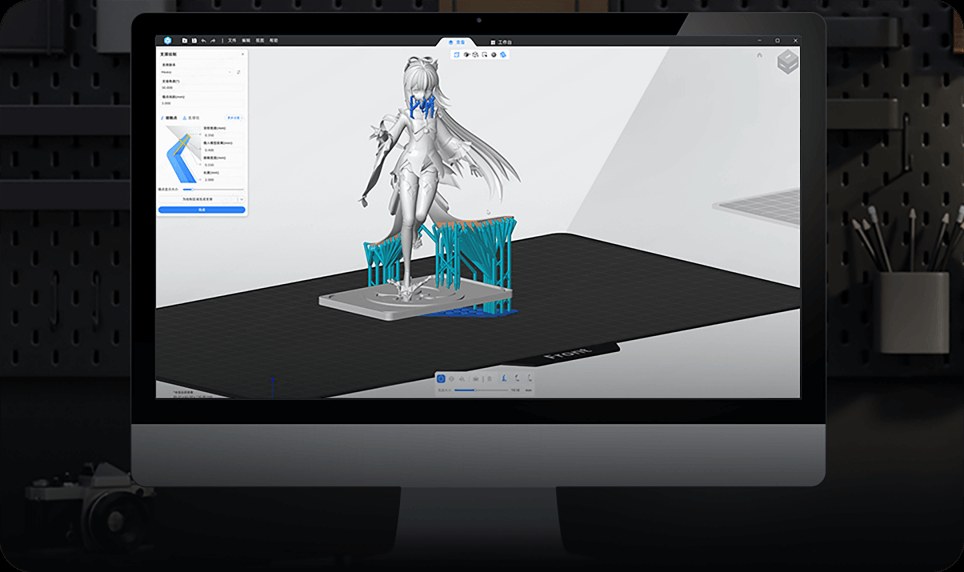Switch to the workbench tab with grid icon
Screen dimensions: 964x572
(501, 42)
